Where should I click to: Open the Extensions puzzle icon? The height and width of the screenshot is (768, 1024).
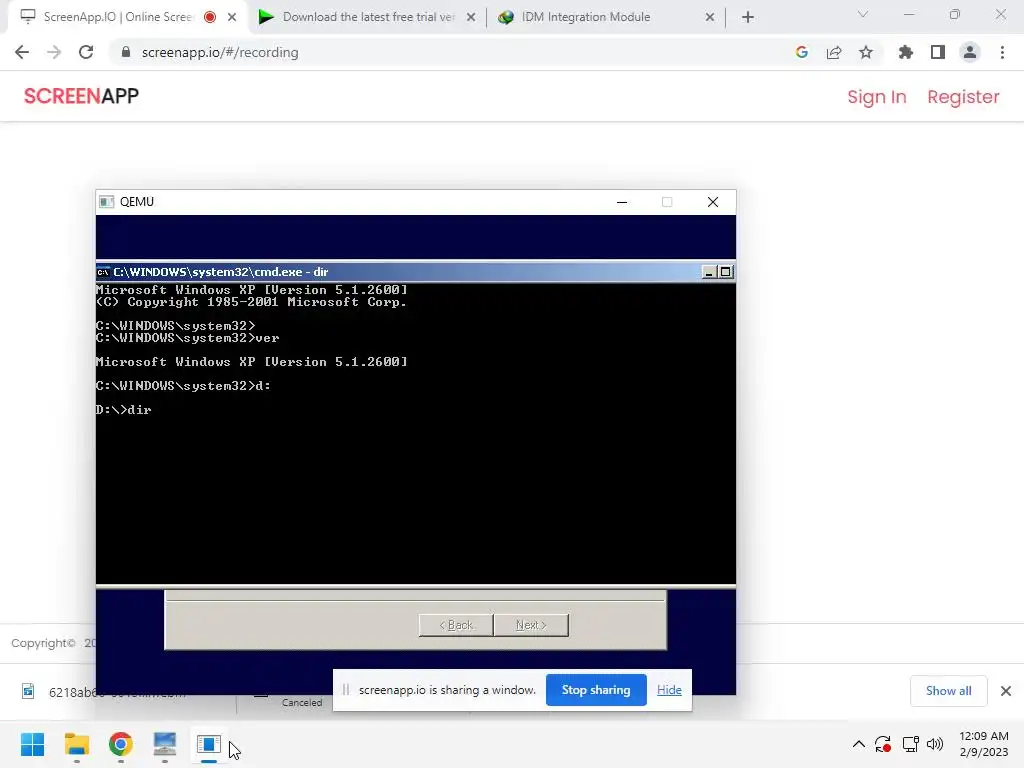click(905, 52)
